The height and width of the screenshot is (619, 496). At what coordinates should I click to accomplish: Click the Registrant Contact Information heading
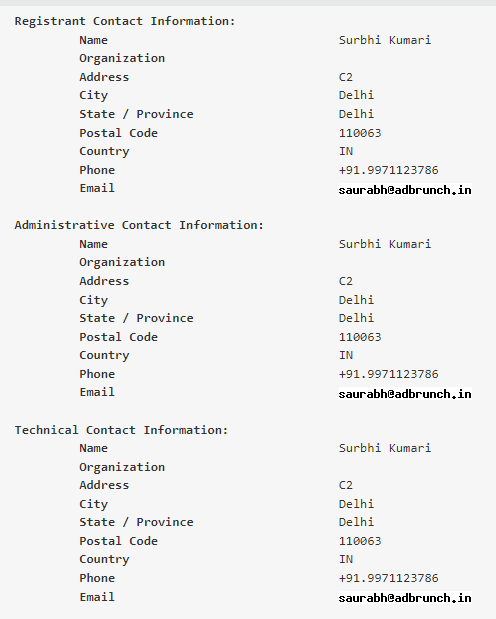pos(125,21)
